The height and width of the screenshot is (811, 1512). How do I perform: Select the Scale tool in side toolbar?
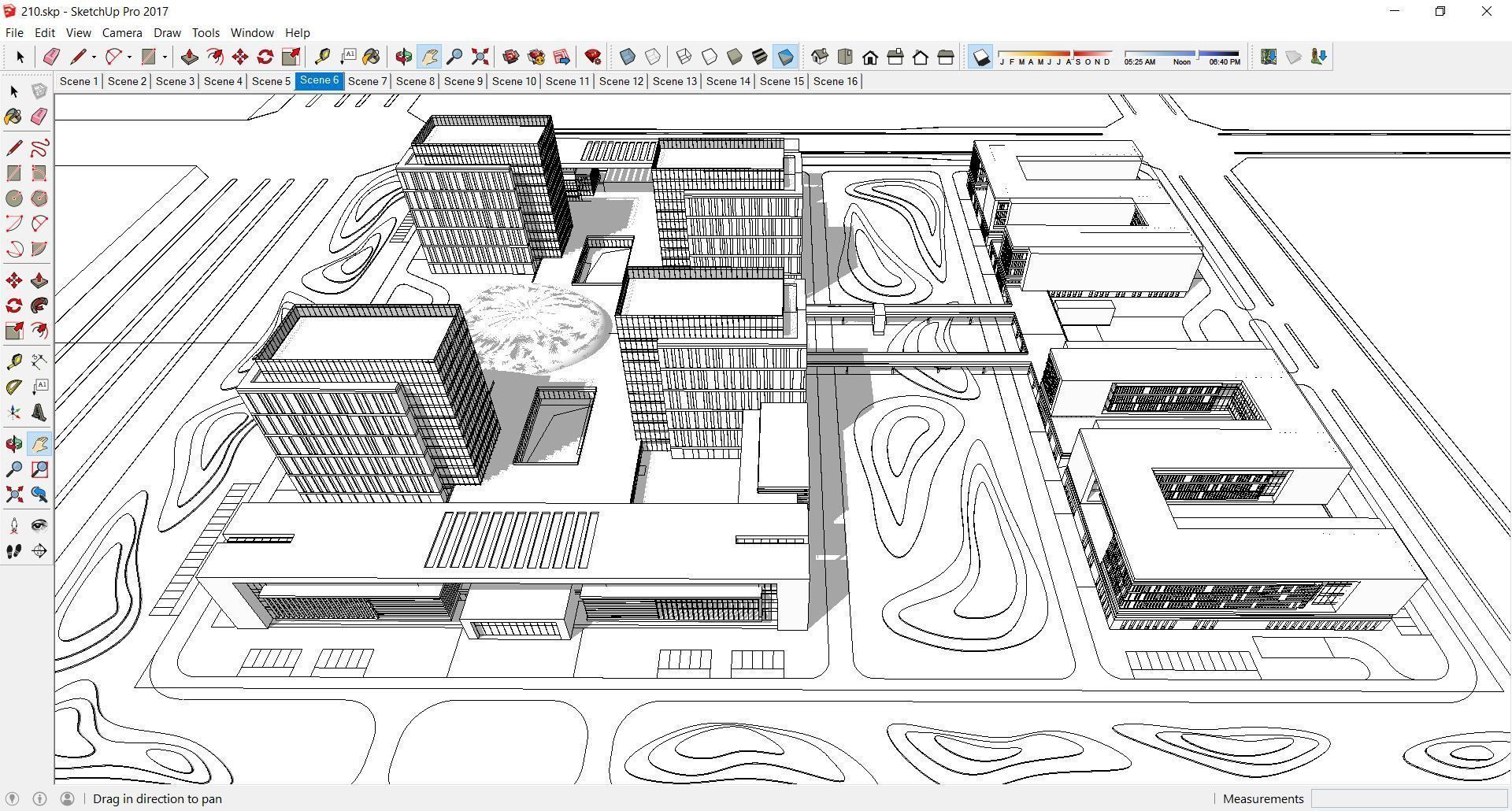click(x=14, y=331)
